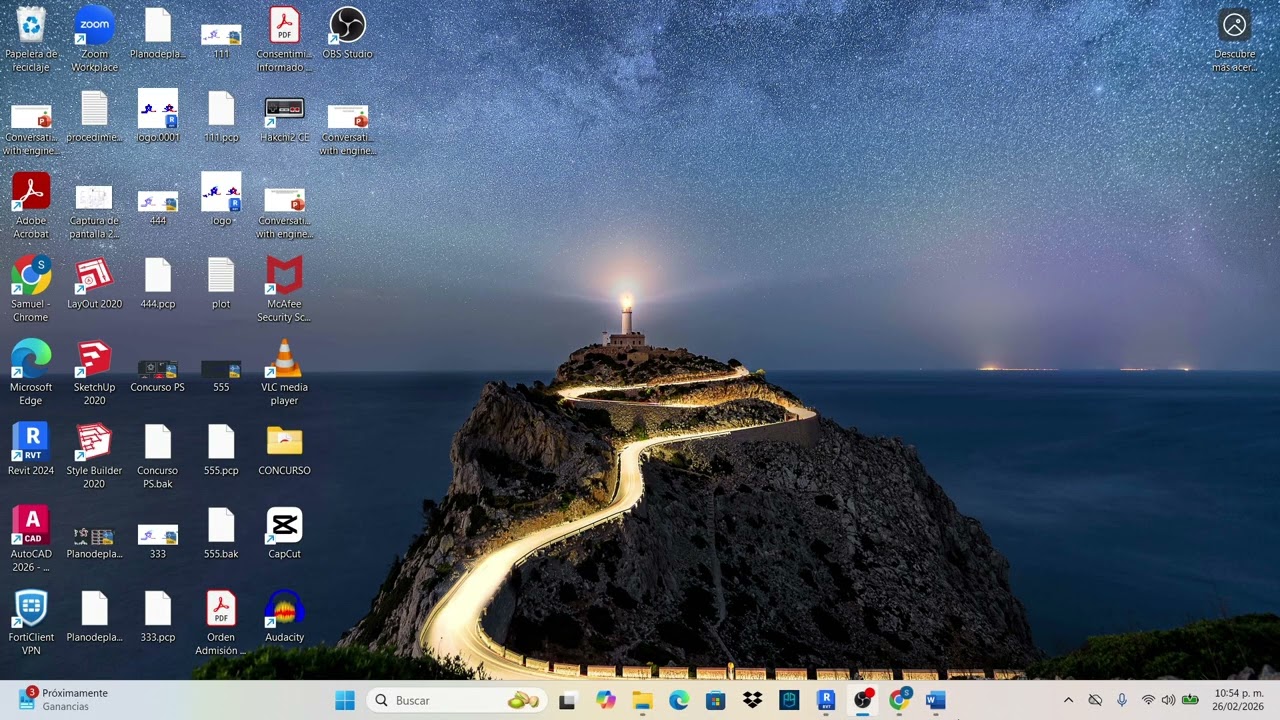
Task: Open Microsoft Edge desktop shortcut
Action: pos(31,372)
